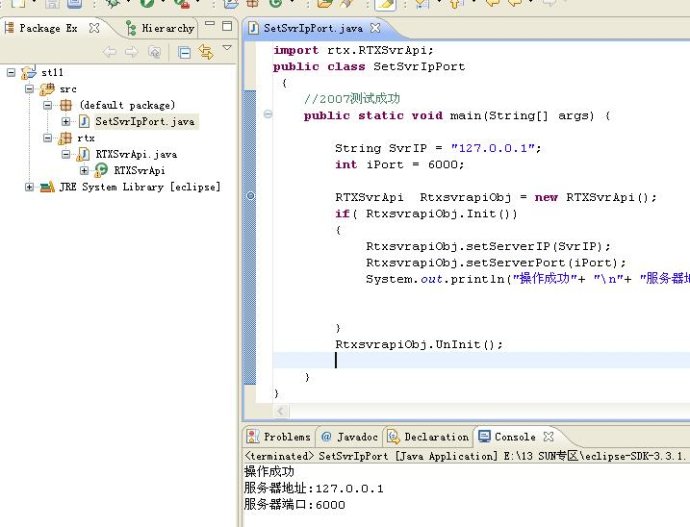Maximize the Package Explorer panel
The image size is (690, 527).
[x=227, y=26]
